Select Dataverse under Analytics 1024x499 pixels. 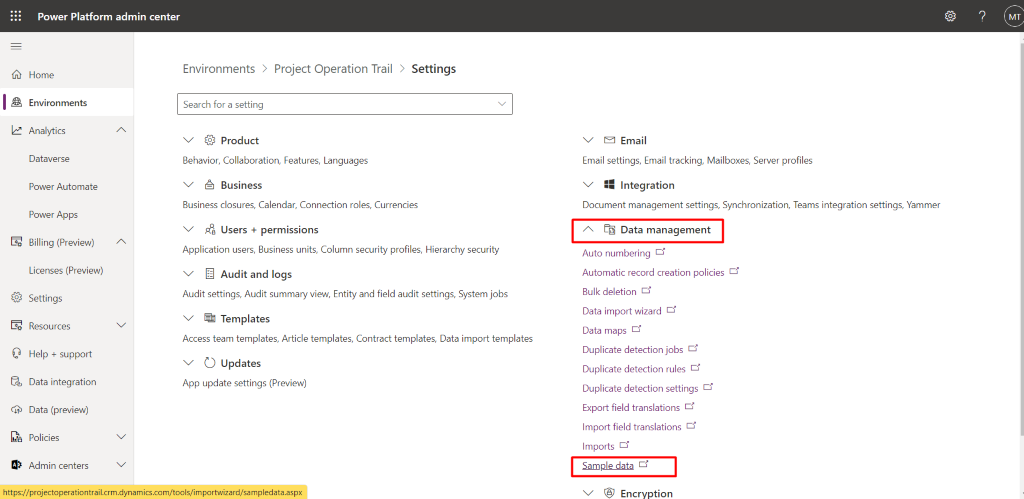click(49, 159)
